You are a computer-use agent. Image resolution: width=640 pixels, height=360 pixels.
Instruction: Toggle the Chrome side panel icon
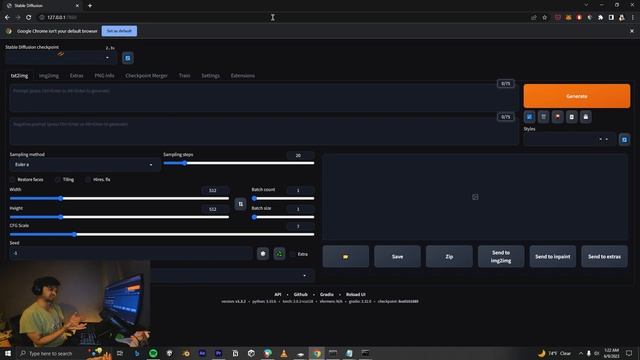(611, 17)
